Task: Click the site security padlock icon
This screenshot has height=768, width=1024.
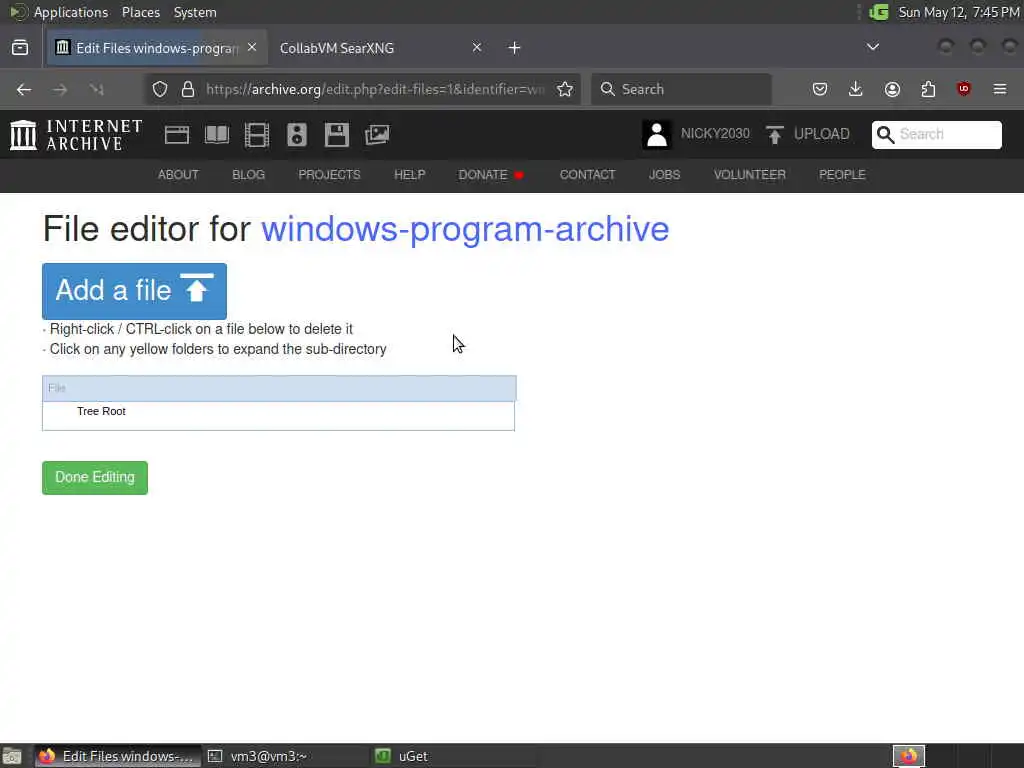Action: point(188,89)
